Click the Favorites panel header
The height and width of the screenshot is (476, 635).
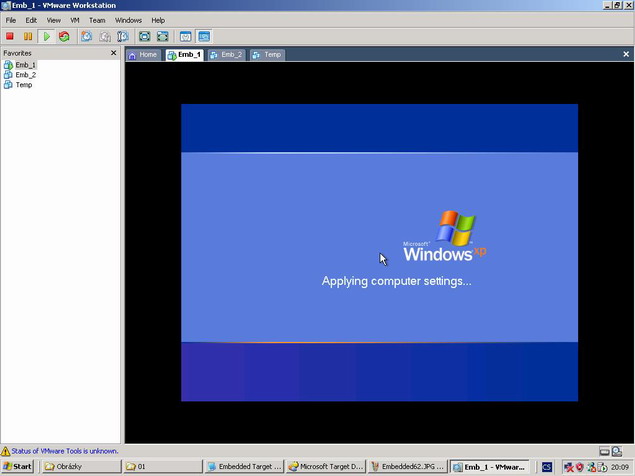point(60,53)
